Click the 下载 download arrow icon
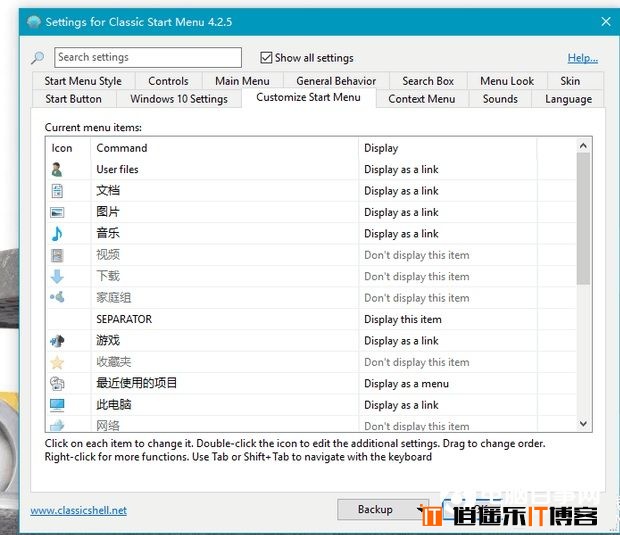Viewport: 620px width, 535px height. coord(57,276)
